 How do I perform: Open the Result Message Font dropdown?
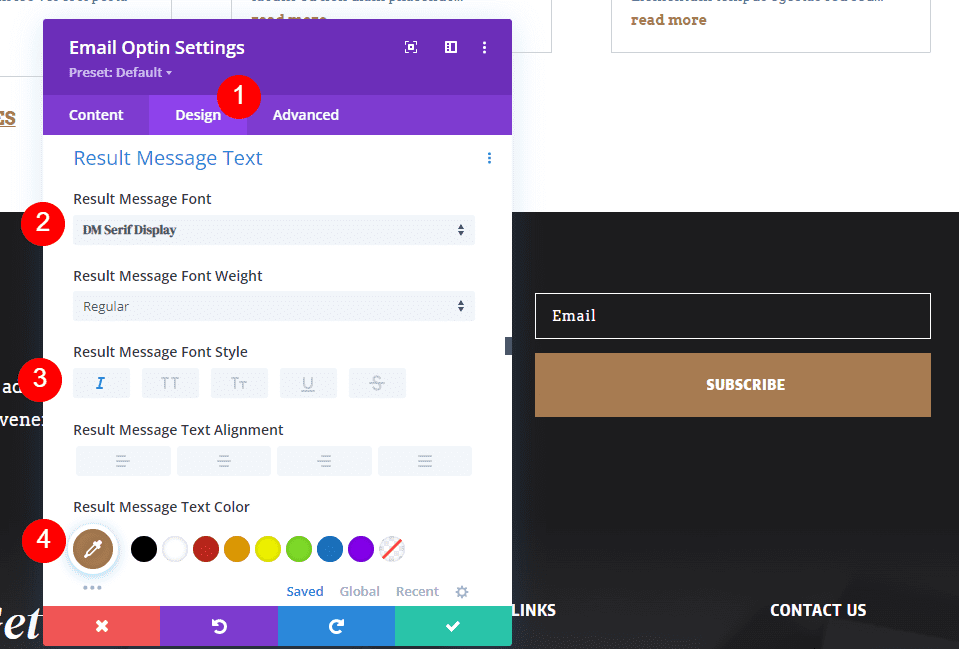(x=273, y=229)
